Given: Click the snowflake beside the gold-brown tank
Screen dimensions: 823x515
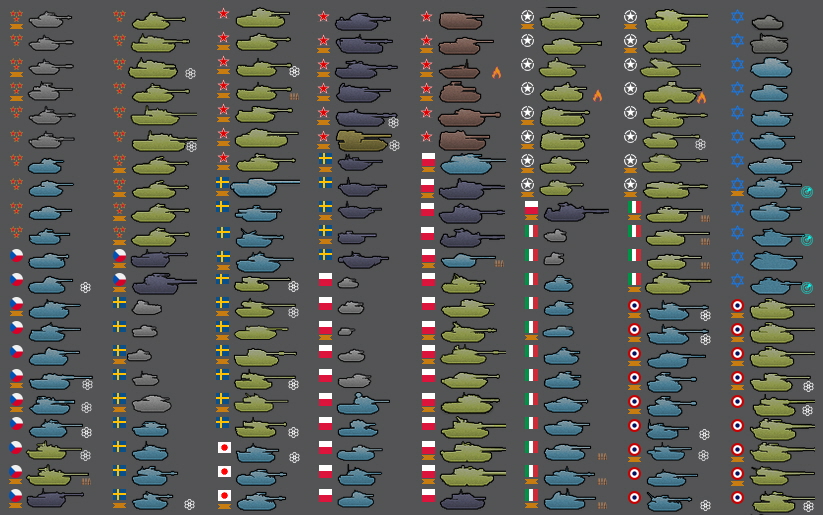Looking at the screenshot, I should pyautogui.click(x=394, y=145).
